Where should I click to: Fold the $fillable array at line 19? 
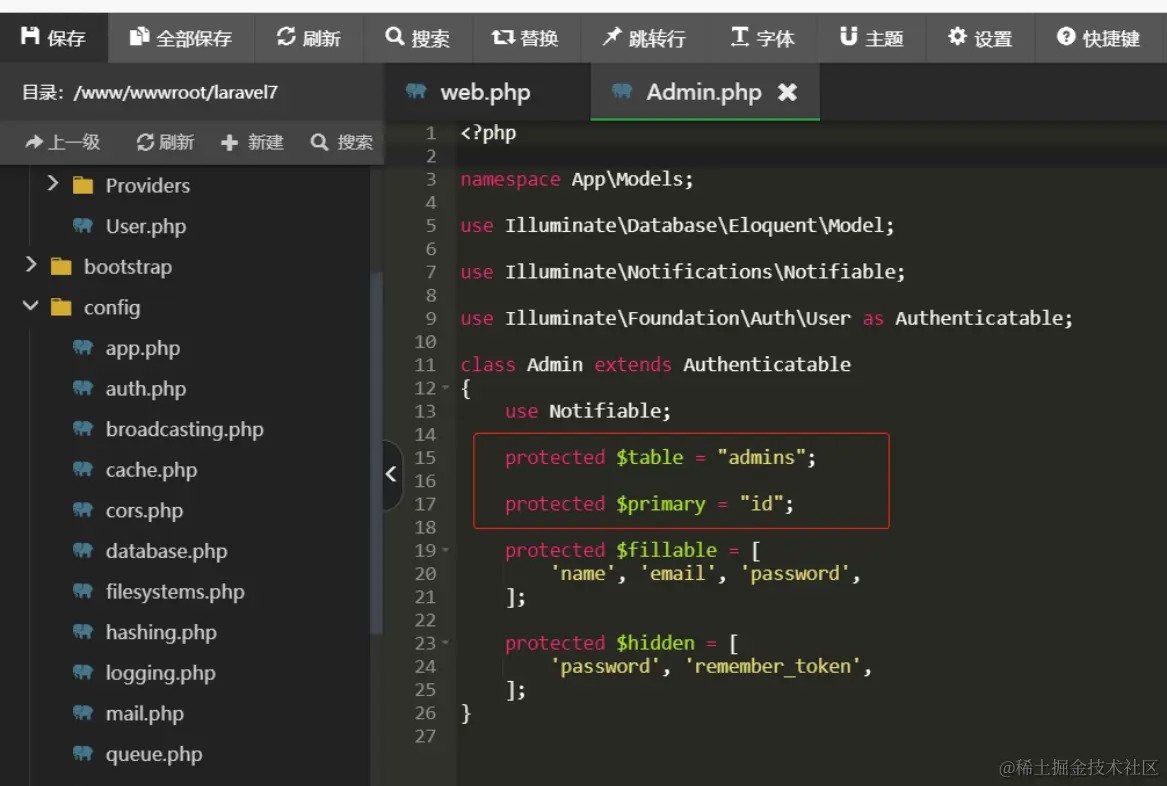click(446, 550)
